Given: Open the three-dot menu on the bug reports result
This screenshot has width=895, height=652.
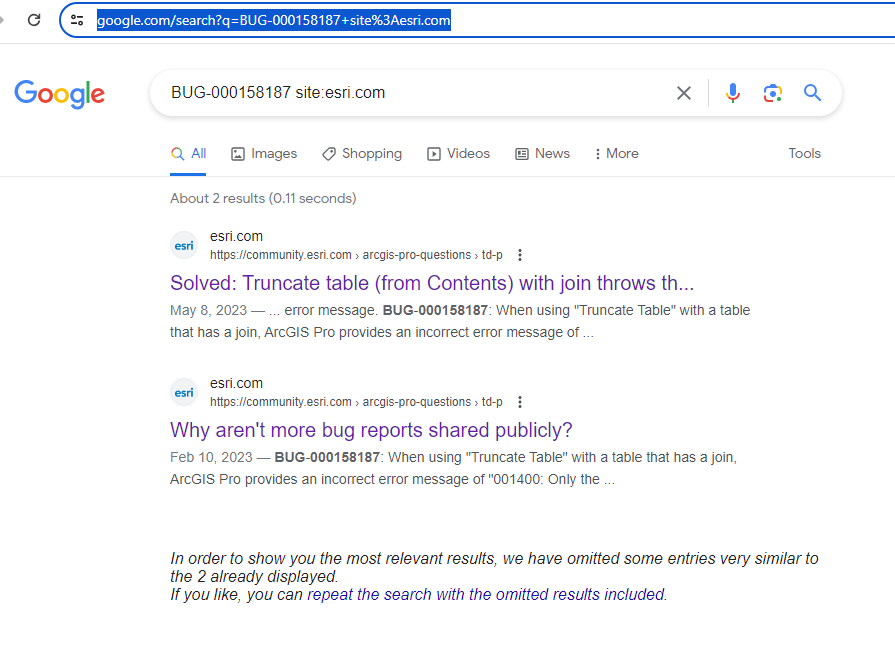Looking at the screenshot, I should click(x=520, y=402).
